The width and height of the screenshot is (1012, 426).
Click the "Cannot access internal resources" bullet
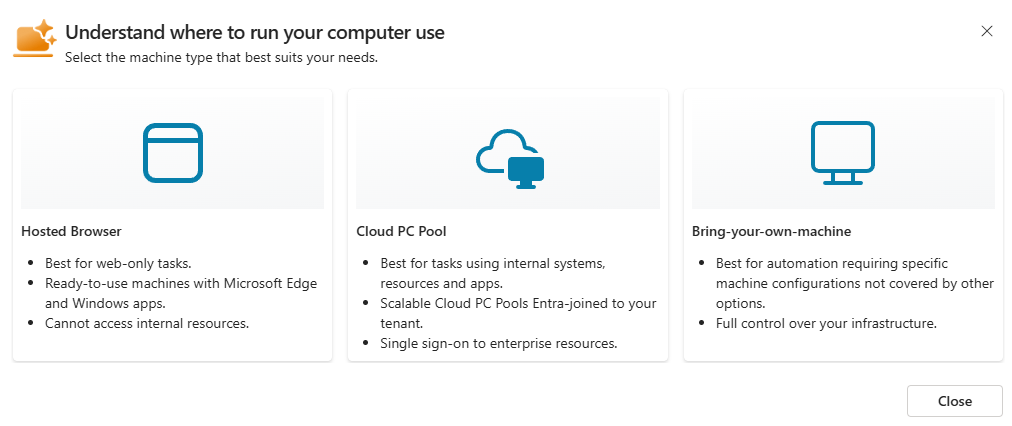[x=147, y=323]
